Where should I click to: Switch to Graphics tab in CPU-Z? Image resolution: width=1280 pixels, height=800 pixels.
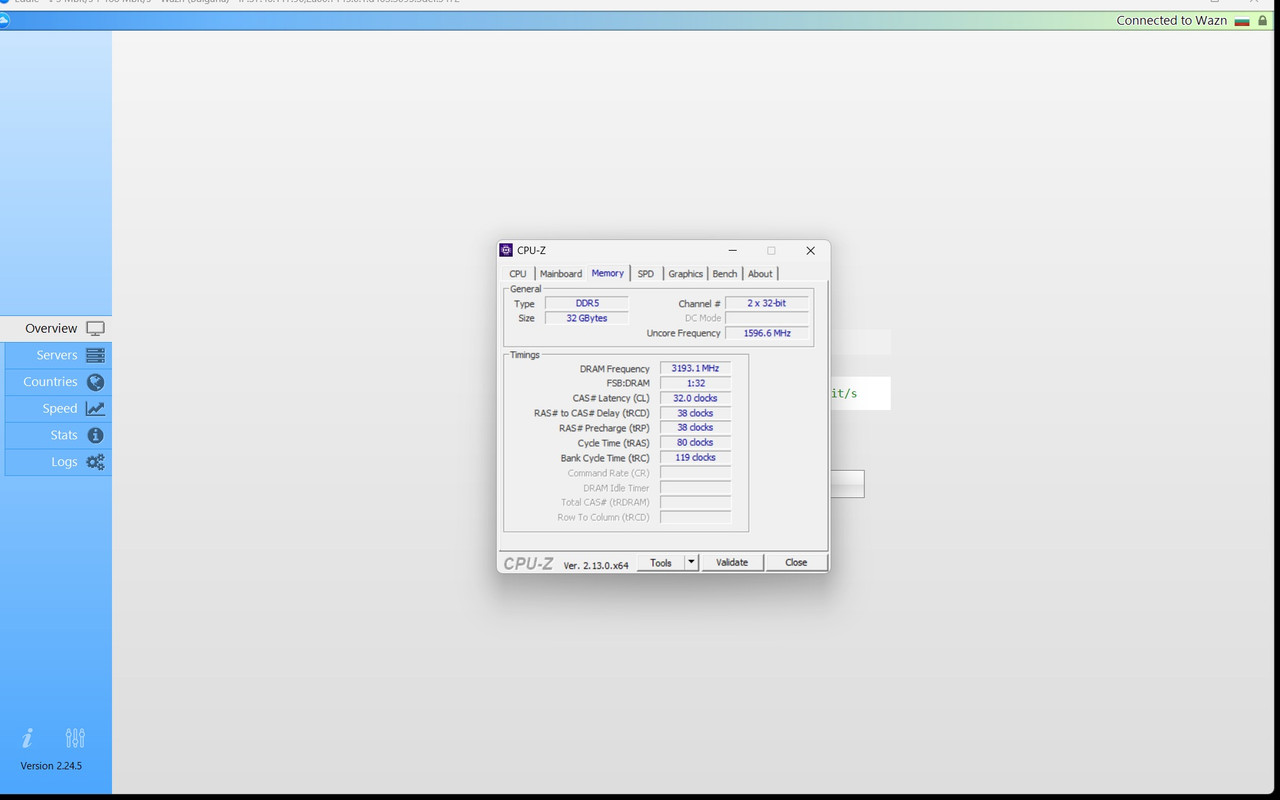tap(686, 274)
